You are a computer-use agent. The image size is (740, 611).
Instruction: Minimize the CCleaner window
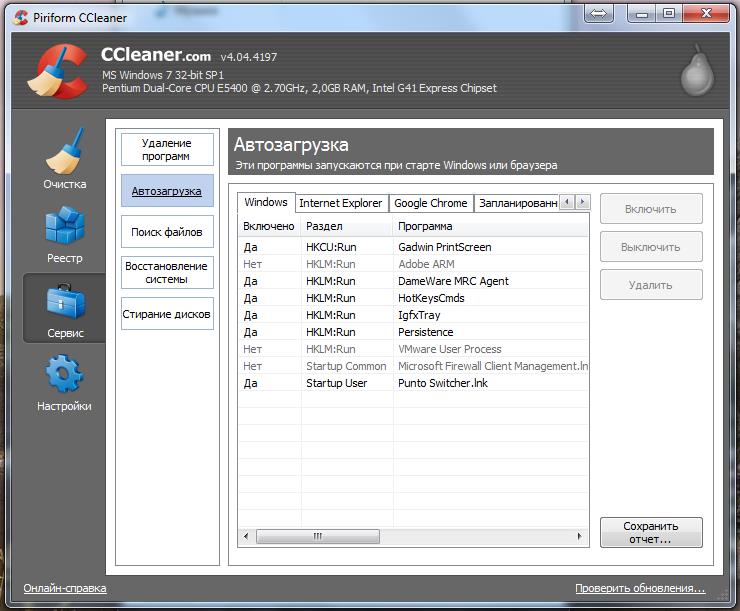[641, 14]
